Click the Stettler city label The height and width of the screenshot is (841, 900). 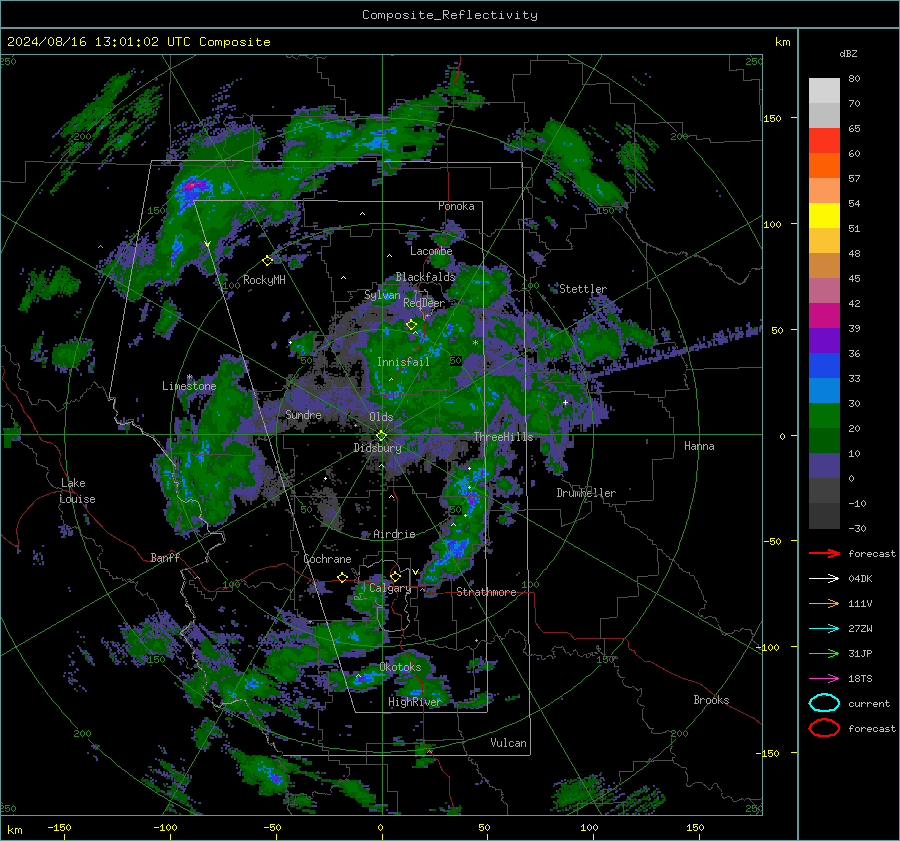(583, 289)
